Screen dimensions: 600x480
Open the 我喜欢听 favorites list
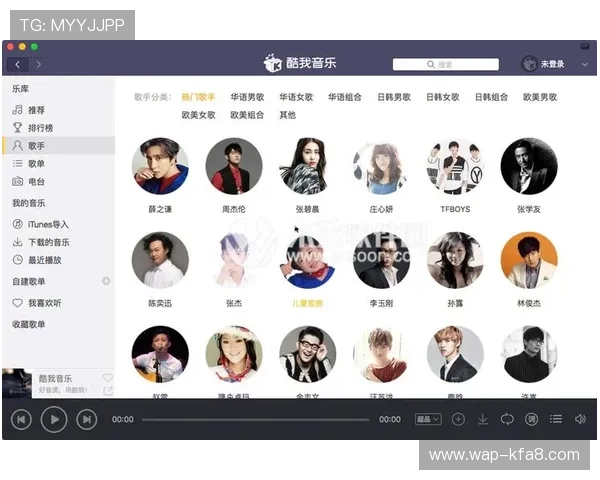[59, 303]
